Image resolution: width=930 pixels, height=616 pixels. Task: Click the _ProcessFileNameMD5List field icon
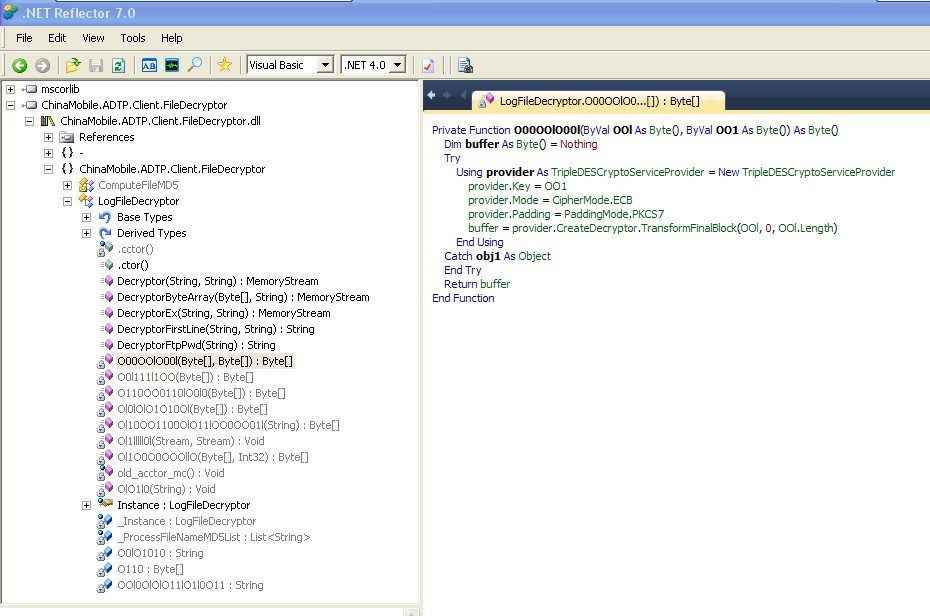[x=105, y=536]
